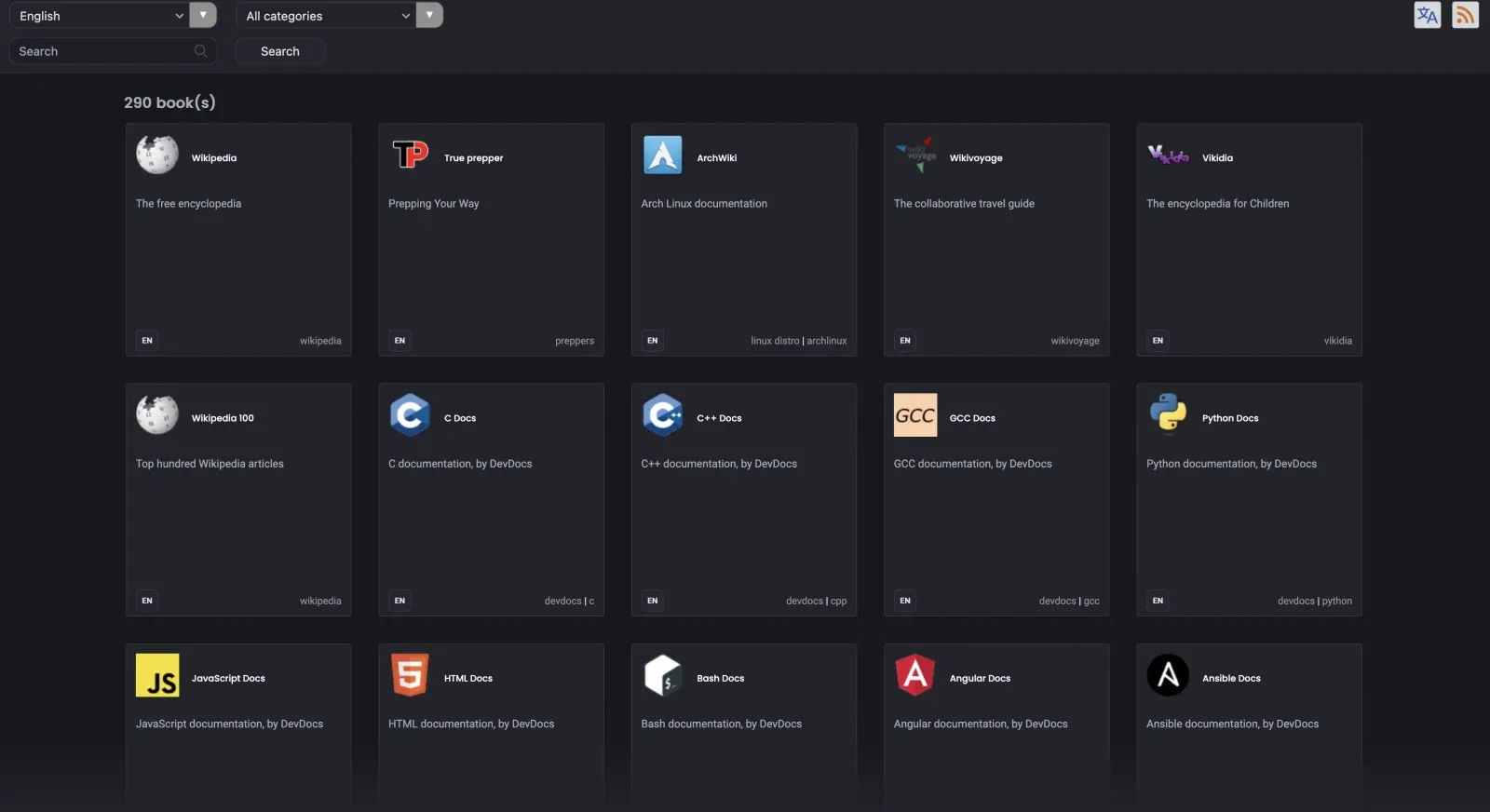
Task: Click the arrow button beside English dropdown
Action: pos(203,16)
